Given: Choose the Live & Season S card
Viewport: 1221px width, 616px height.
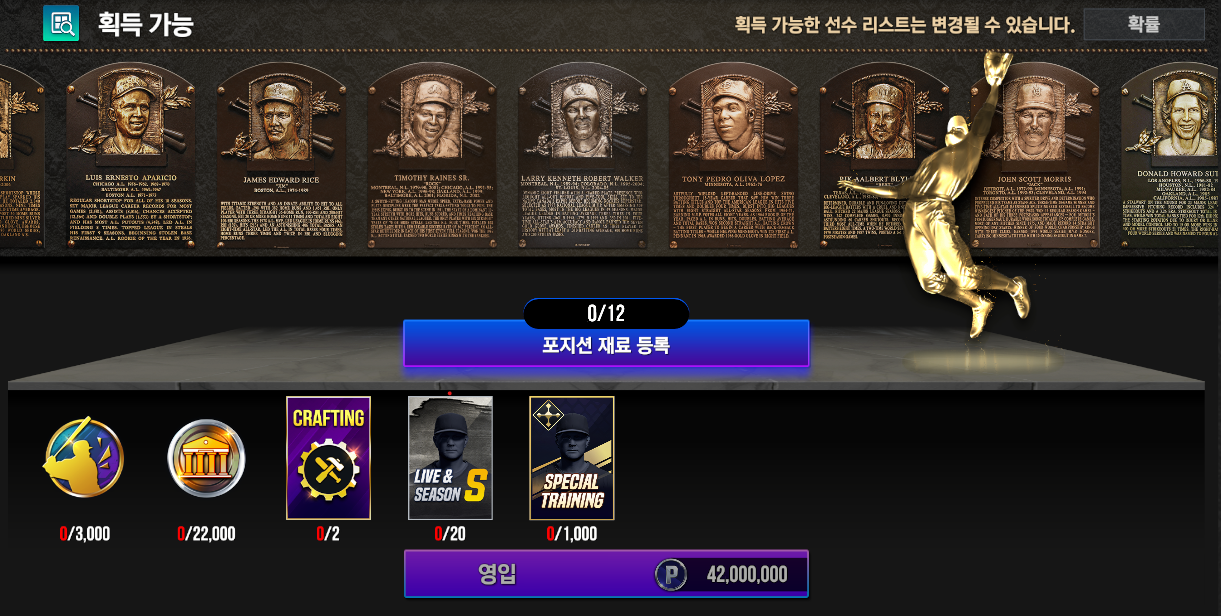Looking at the screenshot, I should click(450, 458).
